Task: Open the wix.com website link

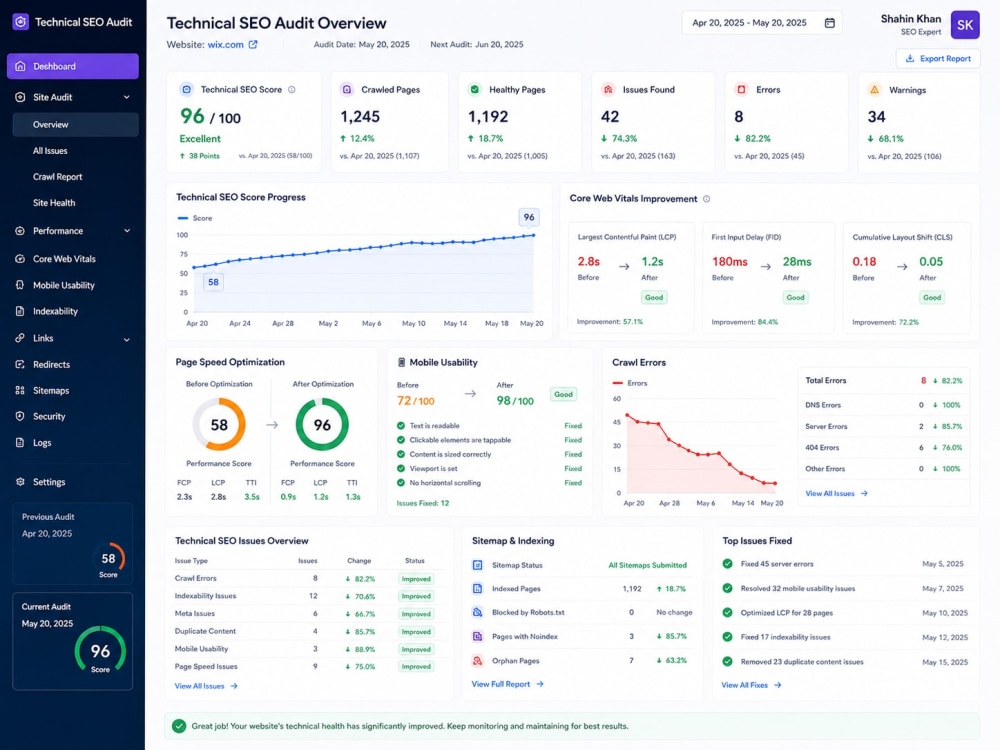Action: click(225, 45)
